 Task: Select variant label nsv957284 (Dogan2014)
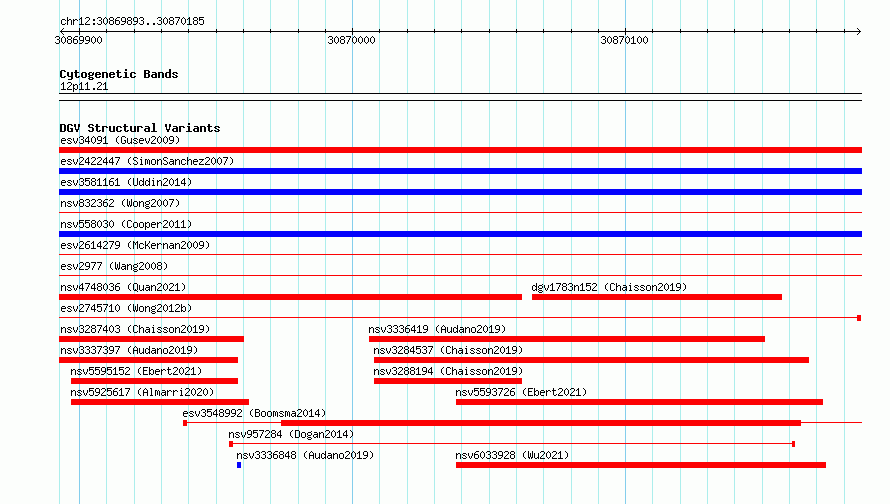(x=291, y=434)
